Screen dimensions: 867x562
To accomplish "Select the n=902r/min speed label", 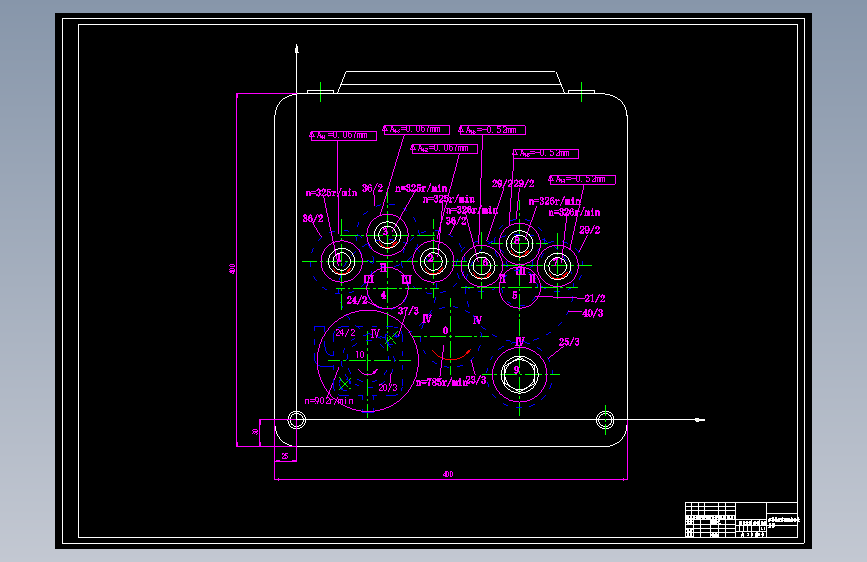I will click(x=329, y=401).
